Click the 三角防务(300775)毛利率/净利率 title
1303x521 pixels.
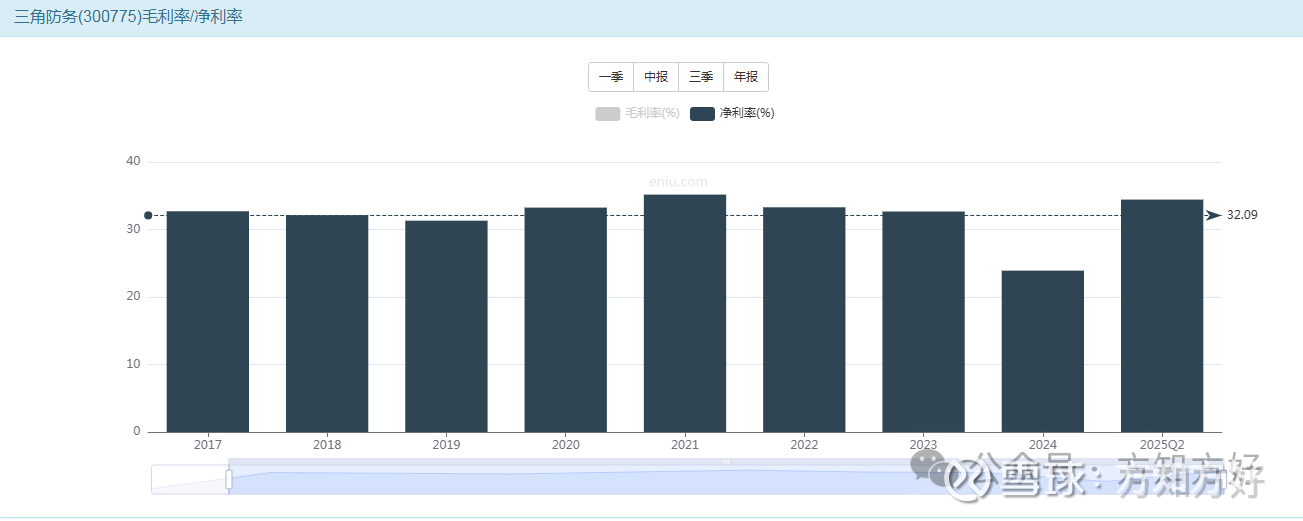click(x=128, y=17)
